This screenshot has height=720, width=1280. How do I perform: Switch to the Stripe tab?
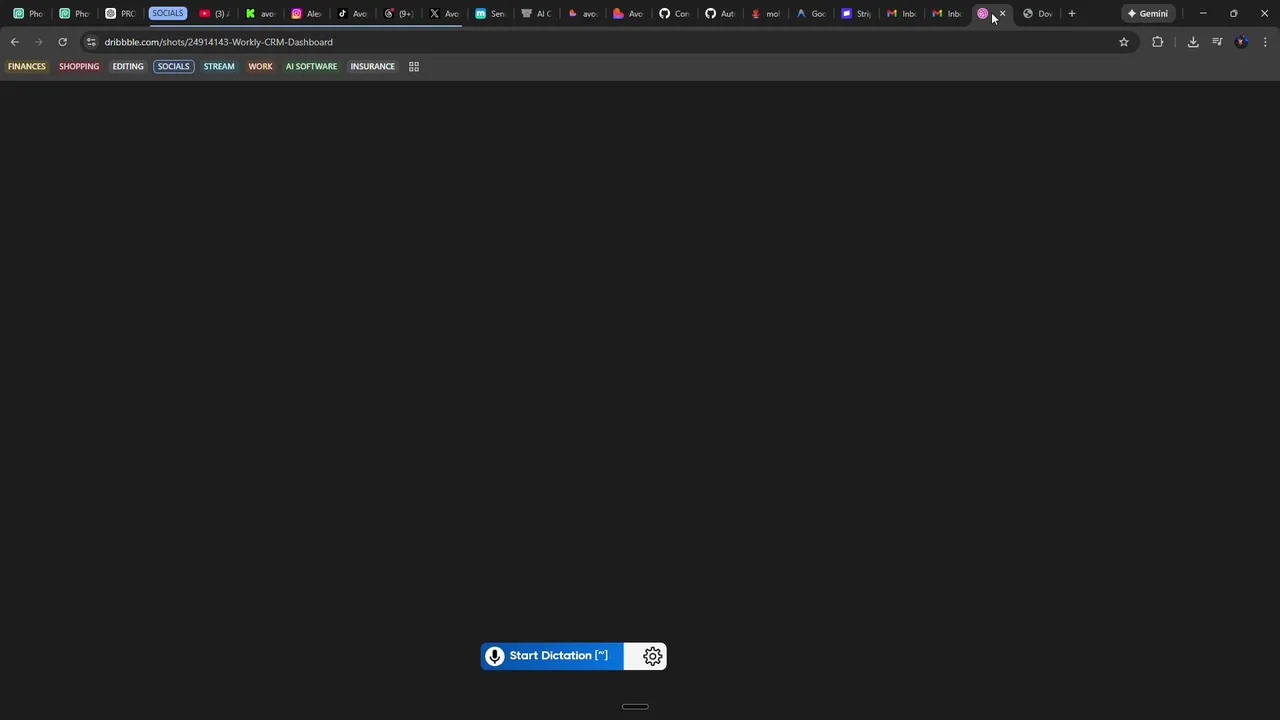pyautogui.click(x=855, y=13)
